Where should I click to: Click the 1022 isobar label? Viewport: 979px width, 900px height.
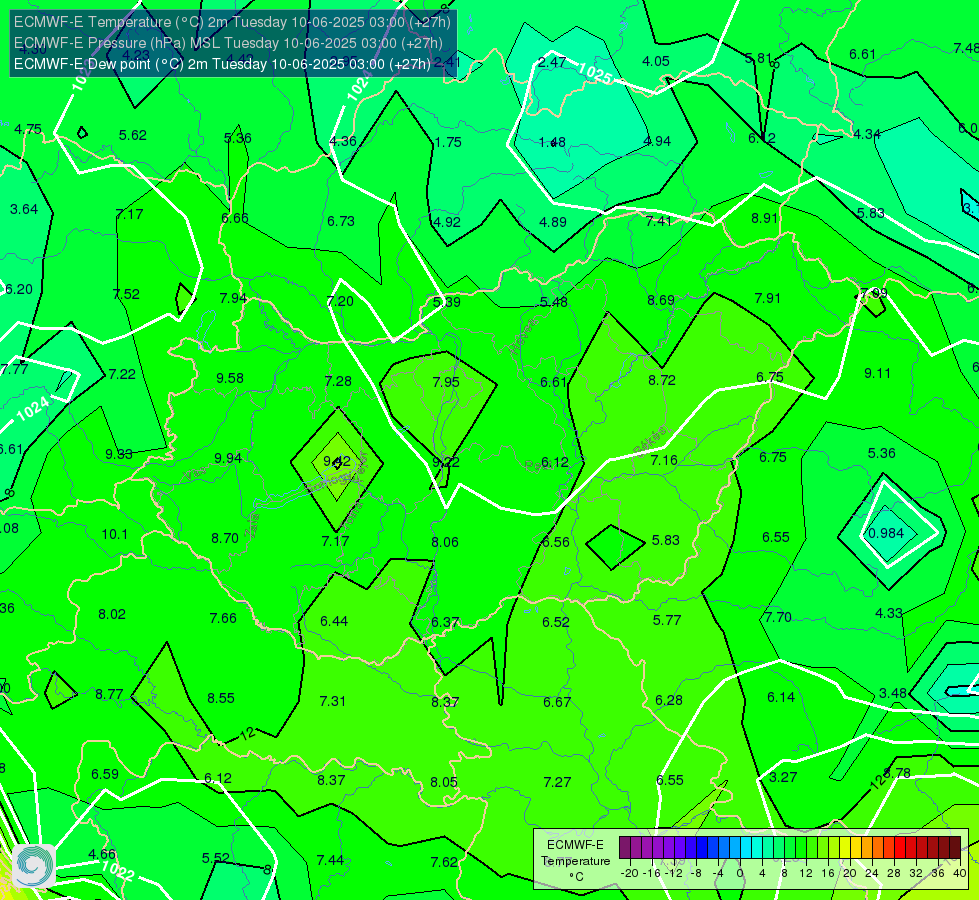pos(117,870)
